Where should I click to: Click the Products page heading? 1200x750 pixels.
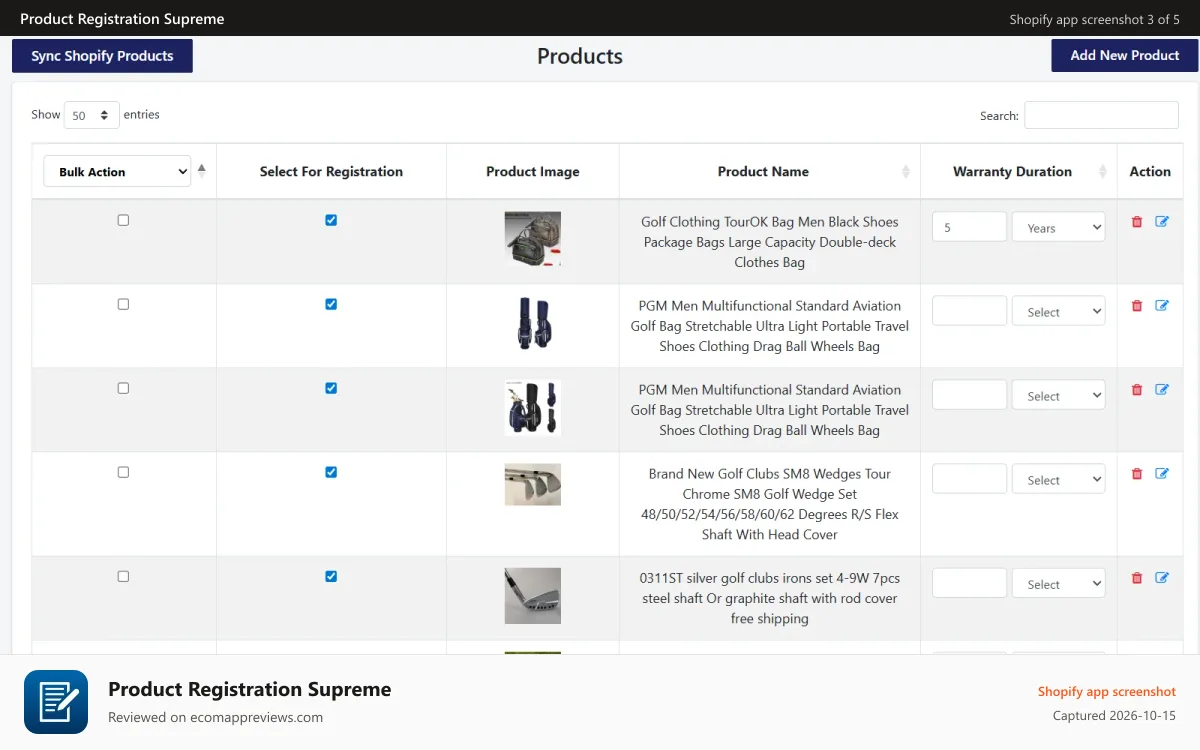click(580, 56)
